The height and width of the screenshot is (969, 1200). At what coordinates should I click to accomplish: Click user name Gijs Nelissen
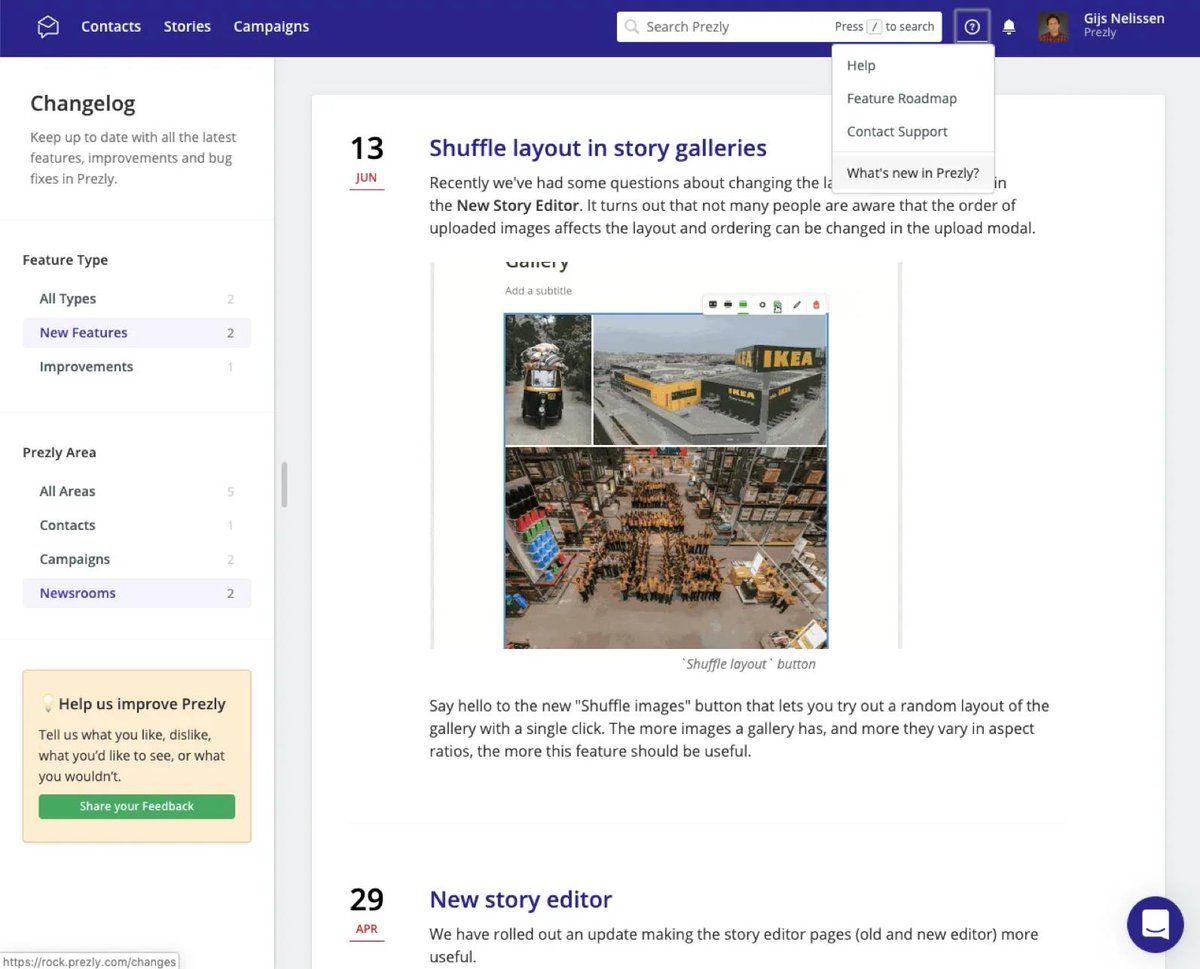[1124, 18]
